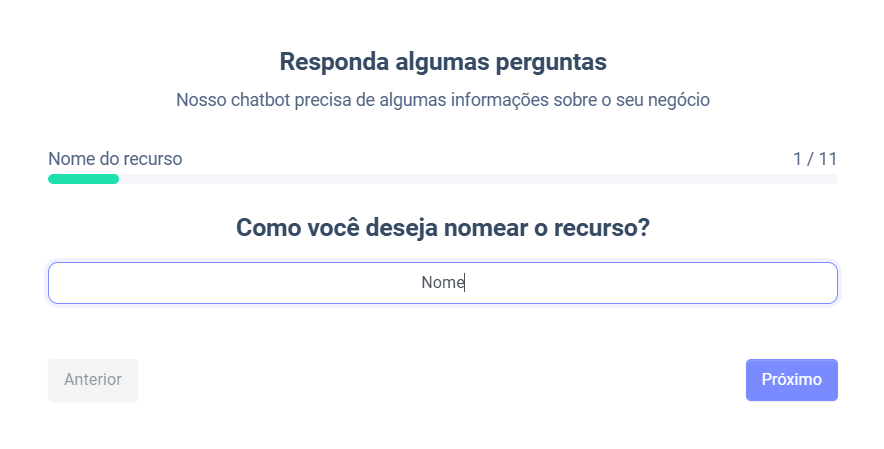Go back using the Anterior button

point(93,380)
